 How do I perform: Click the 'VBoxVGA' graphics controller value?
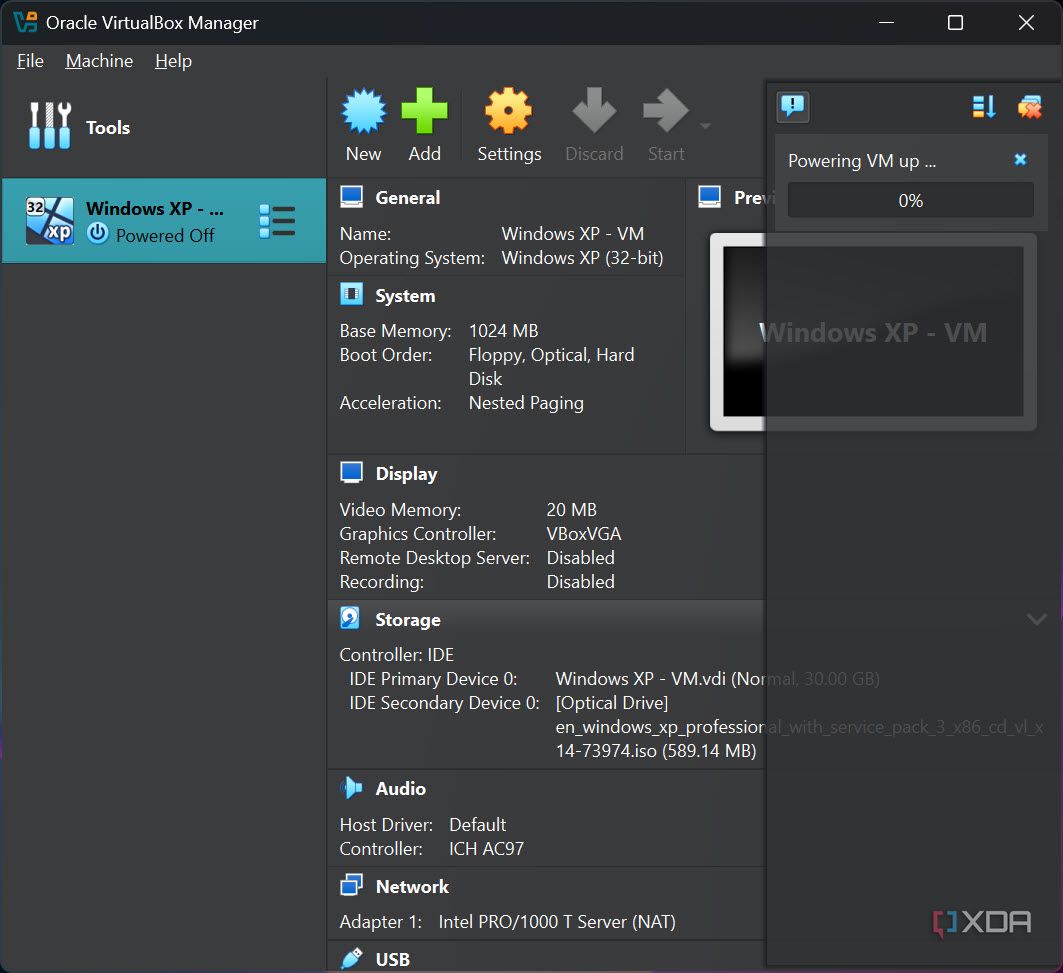click(584, 534)
